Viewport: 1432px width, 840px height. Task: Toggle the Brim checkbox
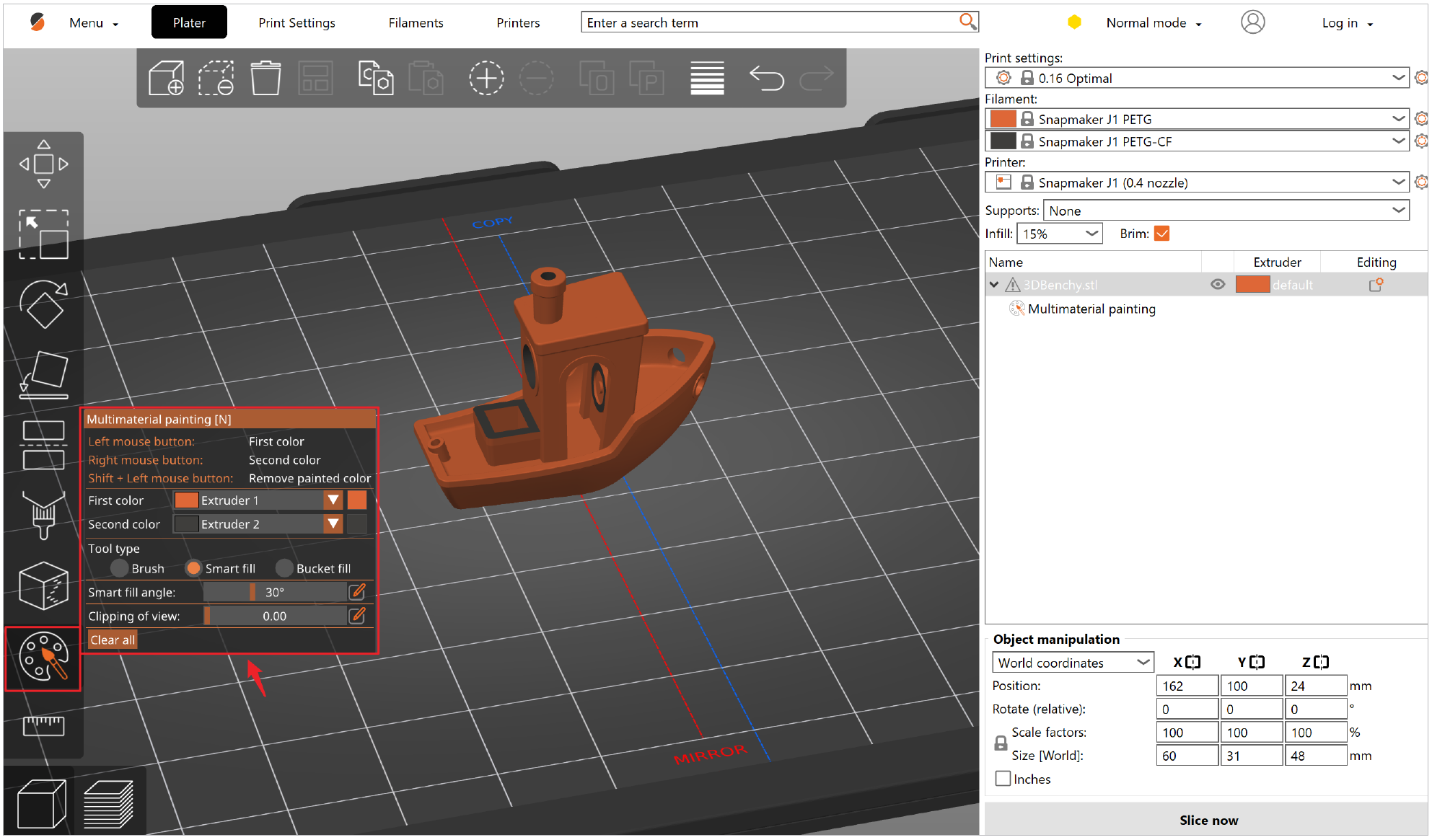point(1161,234)
